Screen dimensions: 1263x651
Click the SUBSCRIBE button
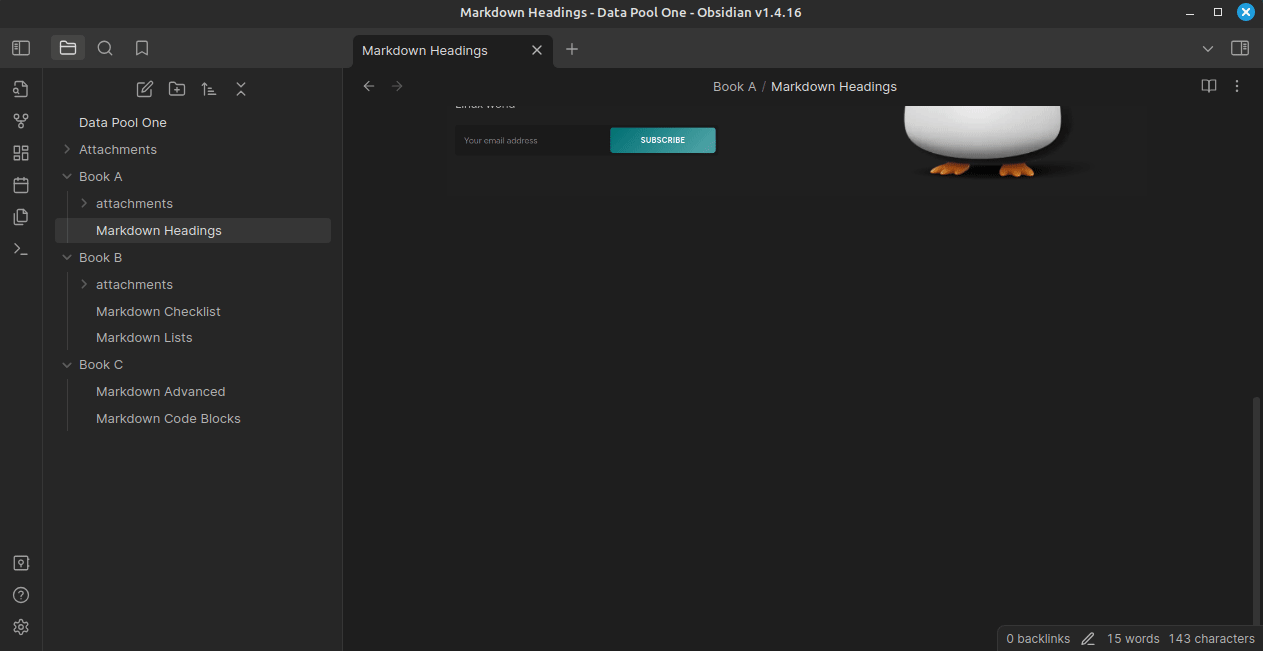coord(662,141)
